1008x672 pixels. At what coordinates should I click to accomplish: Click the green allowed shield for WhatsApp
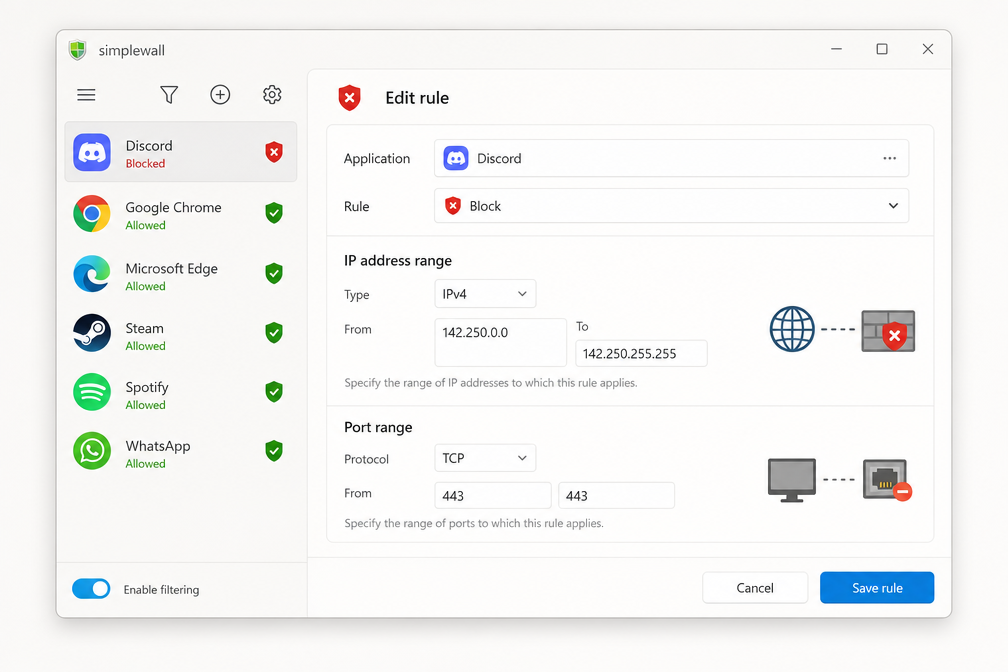274,451
